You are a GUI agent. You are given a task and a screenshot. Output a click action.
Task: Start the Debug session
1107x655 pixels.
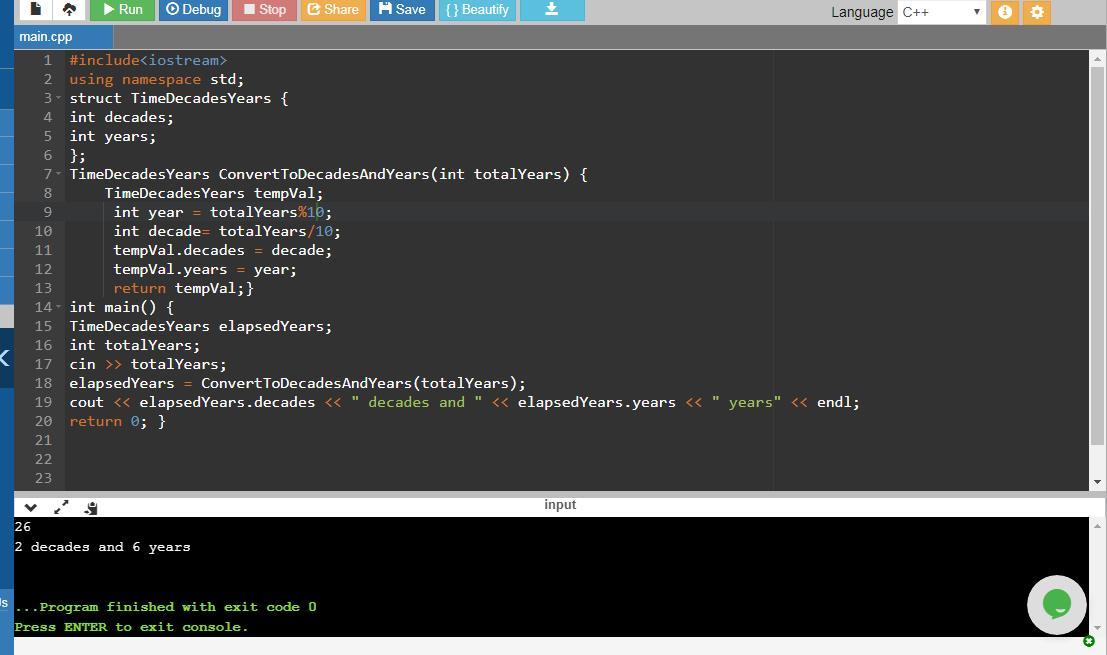pos(193,10)
